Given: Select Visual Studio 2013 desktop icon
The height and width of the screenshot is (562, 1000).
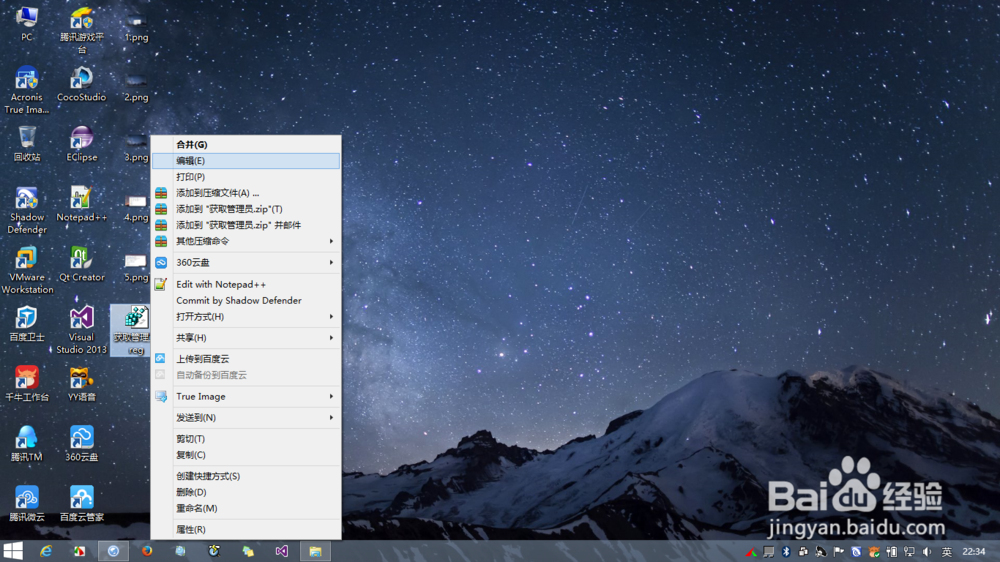Looking at the screenshot, I should coord(82,330).
